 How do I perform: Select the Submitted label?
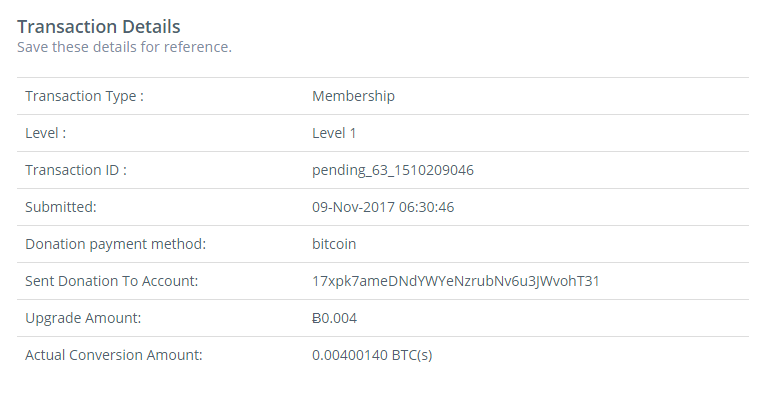click(61, 207)
